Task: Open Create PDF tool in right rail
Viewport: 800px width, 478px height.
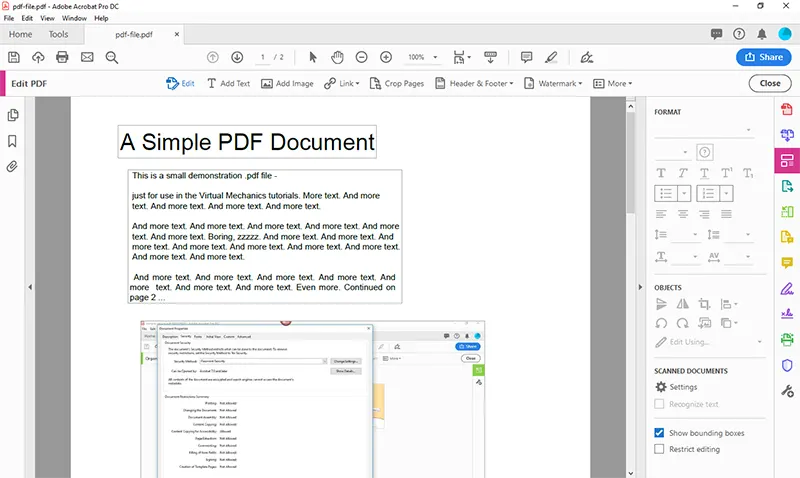Action: click(787, 109)
